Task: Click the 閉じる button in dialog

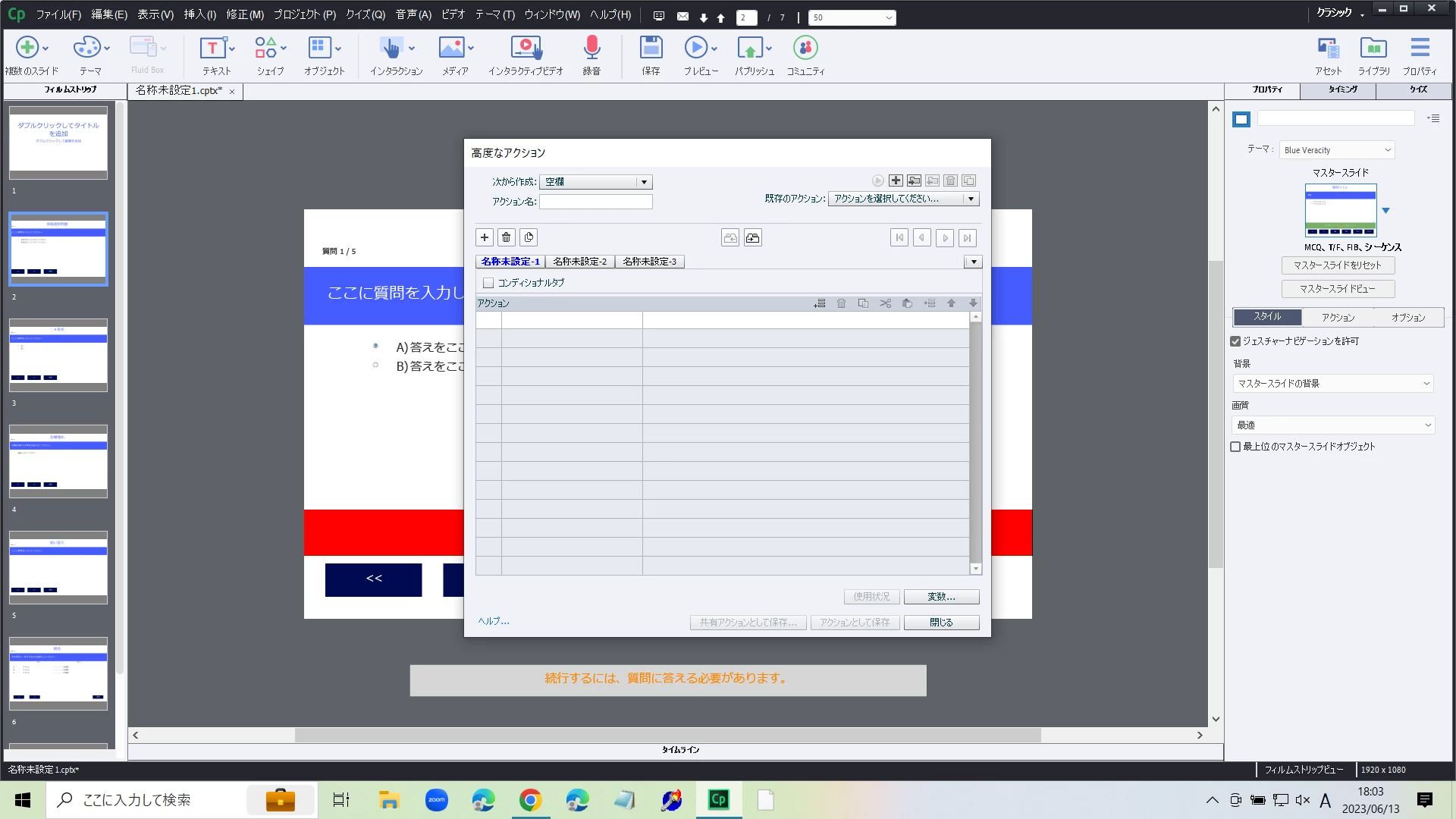Action: (x=941, y=623)
